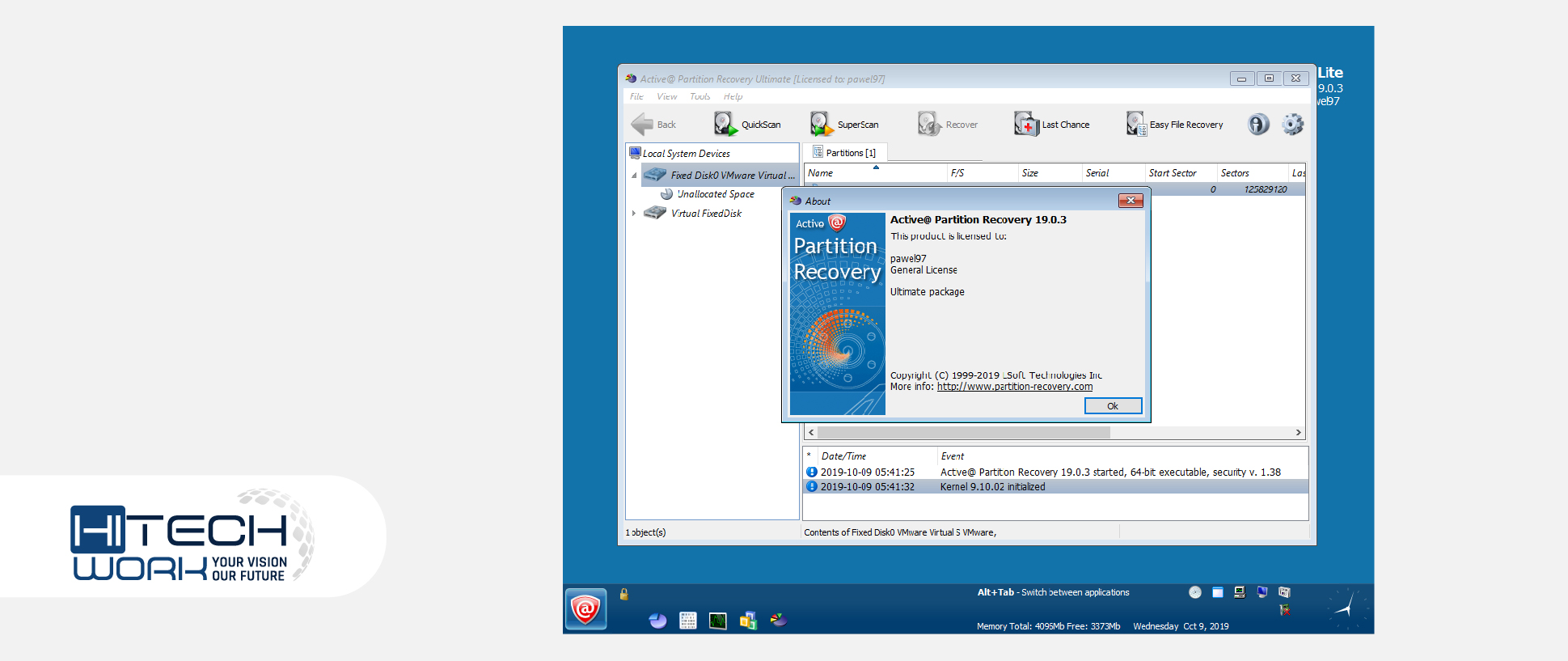Click the white window tray icon
1568x661 pixels.
pos(1218,592)
